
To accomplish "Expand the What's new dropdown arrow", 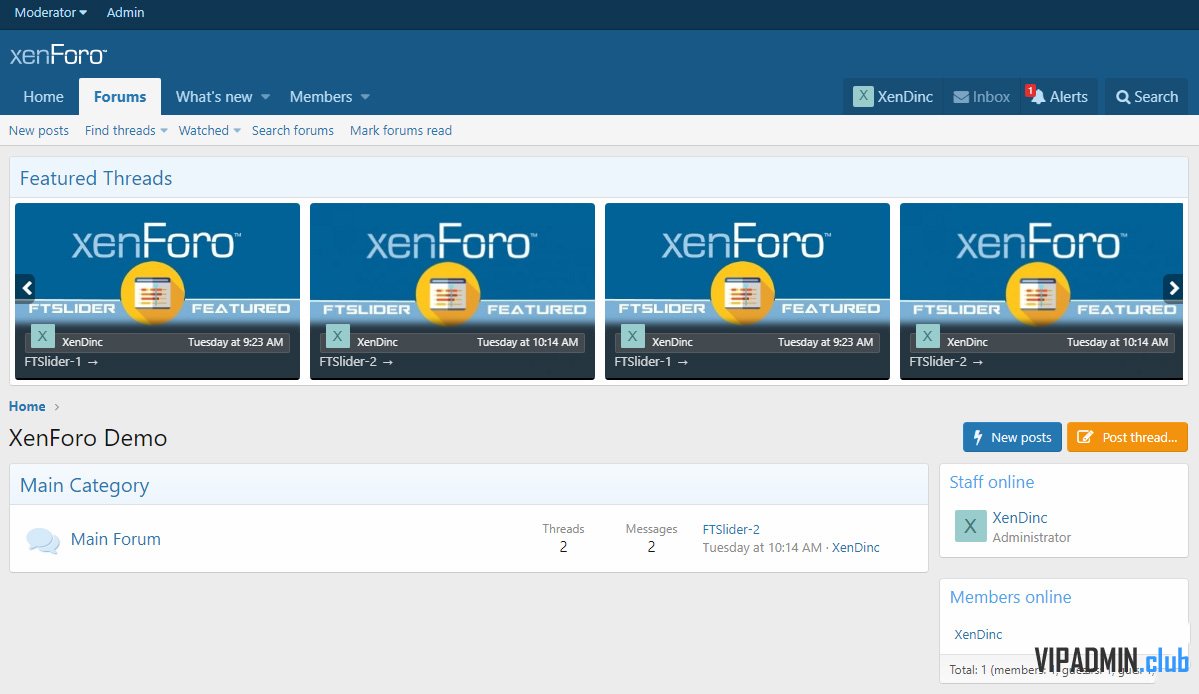I will 266,97.
